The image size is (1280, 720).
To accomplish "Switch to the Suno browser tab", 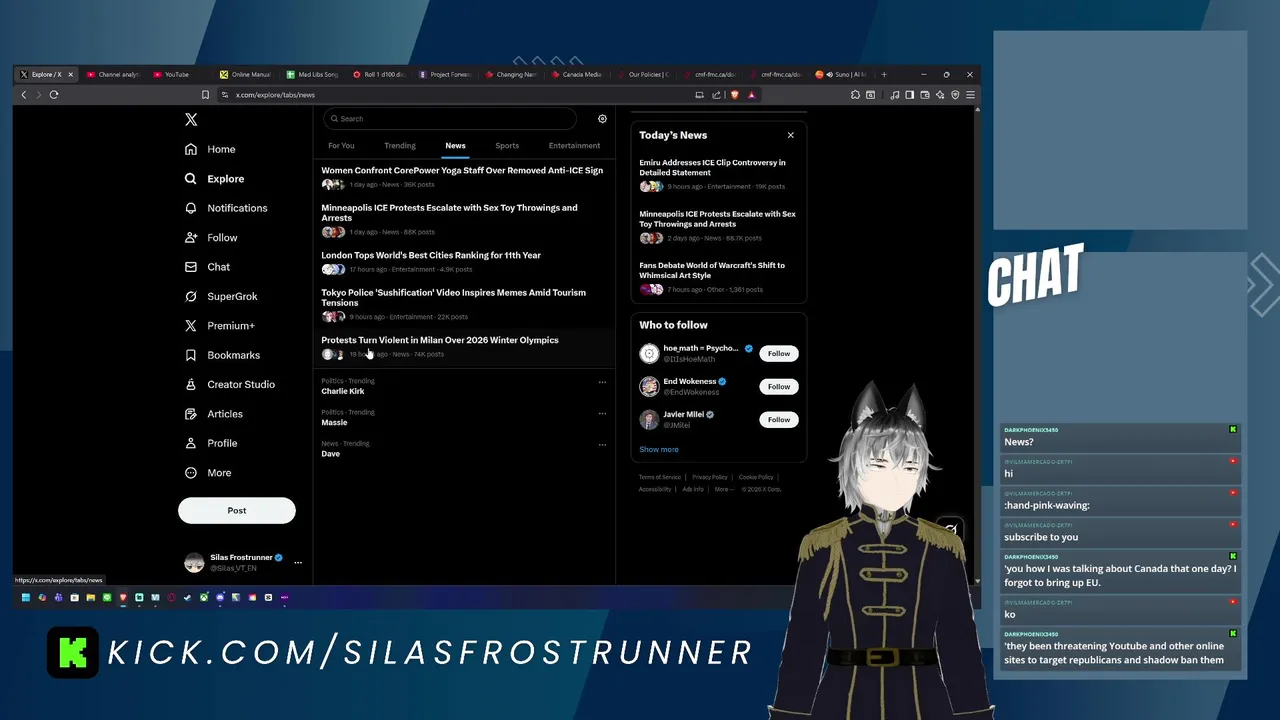I will pyautogui.click(x=842, y=74).
